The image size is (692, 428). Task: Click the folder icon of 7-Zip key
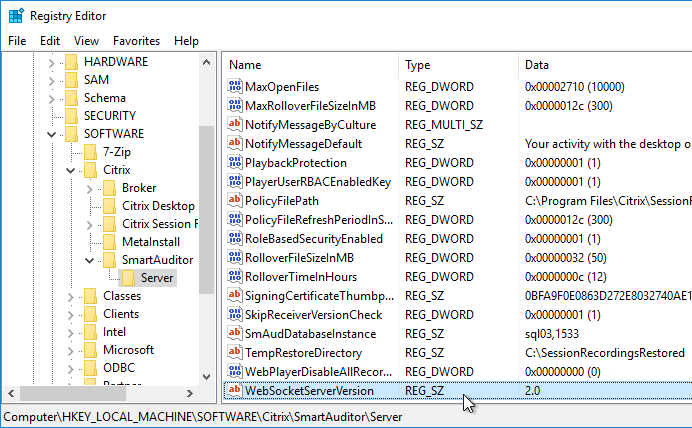[90, 152]
